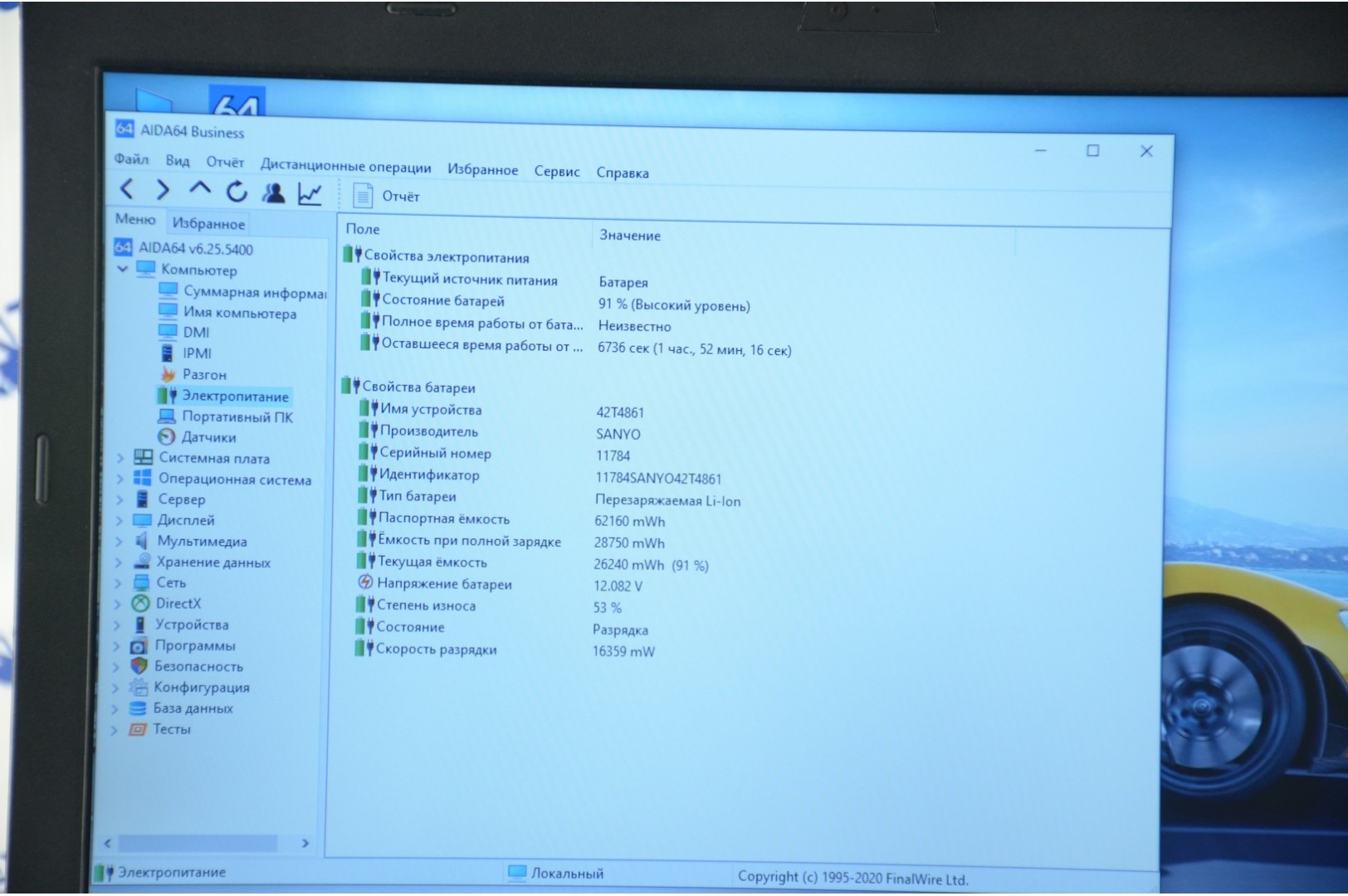The image size is (1348, 896).
Task: Expand the Сервер node
Action: click(x=118, y=499)
